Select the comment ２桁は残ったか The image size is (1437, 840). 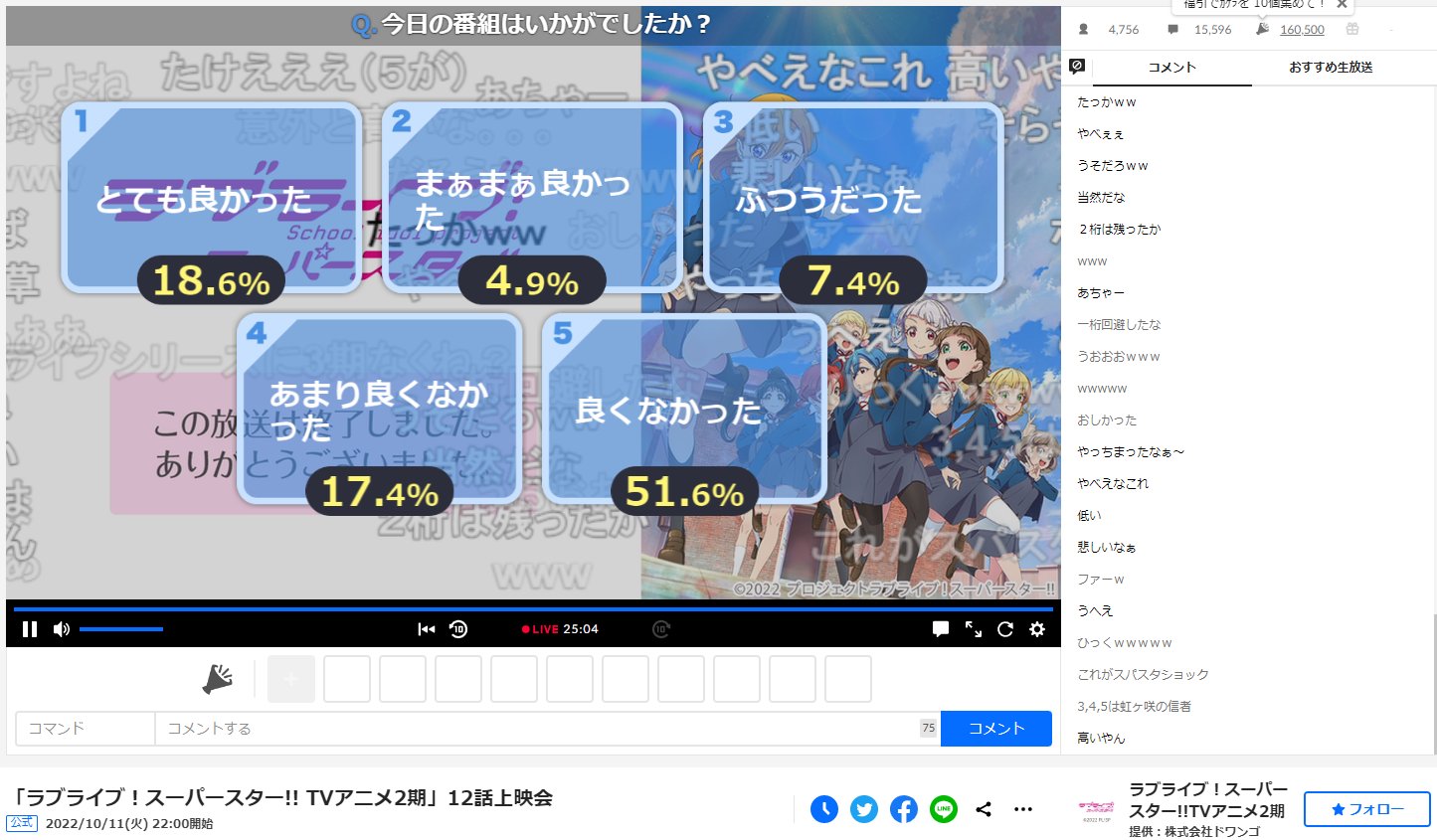[x=1120, y=230]
